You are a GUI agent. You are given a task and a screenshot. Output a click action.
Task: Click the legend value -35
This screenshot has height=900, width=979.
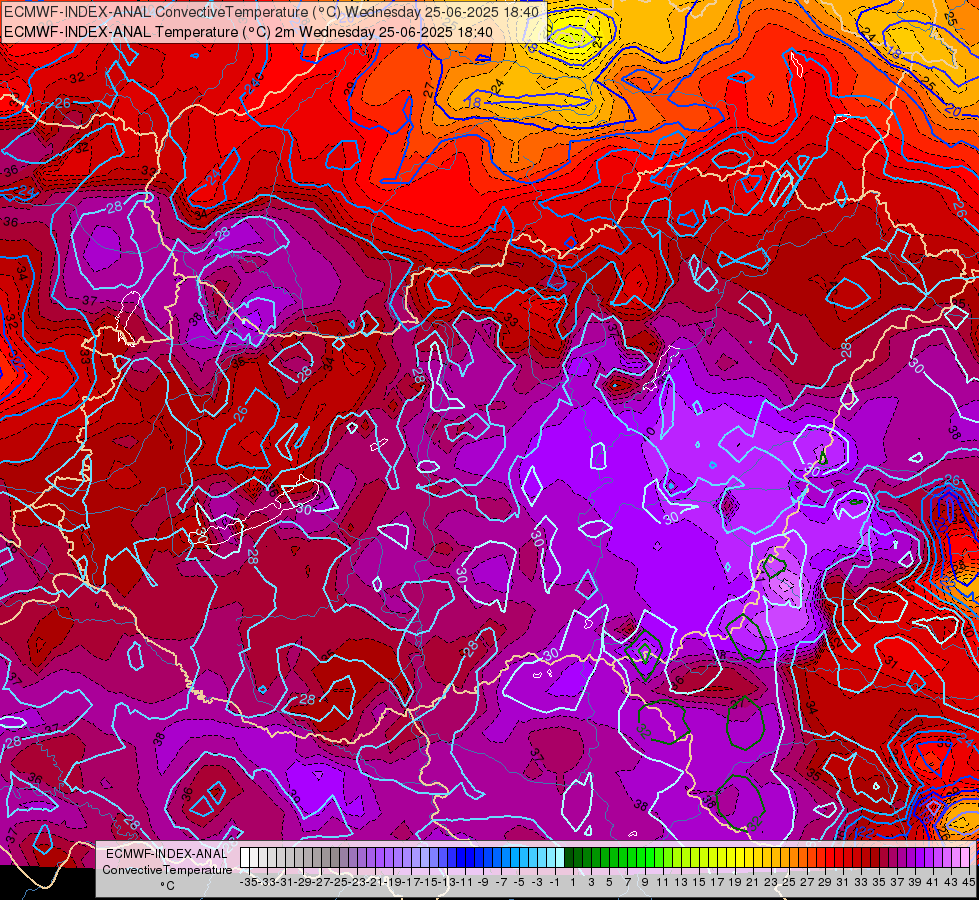pos(248,883)
